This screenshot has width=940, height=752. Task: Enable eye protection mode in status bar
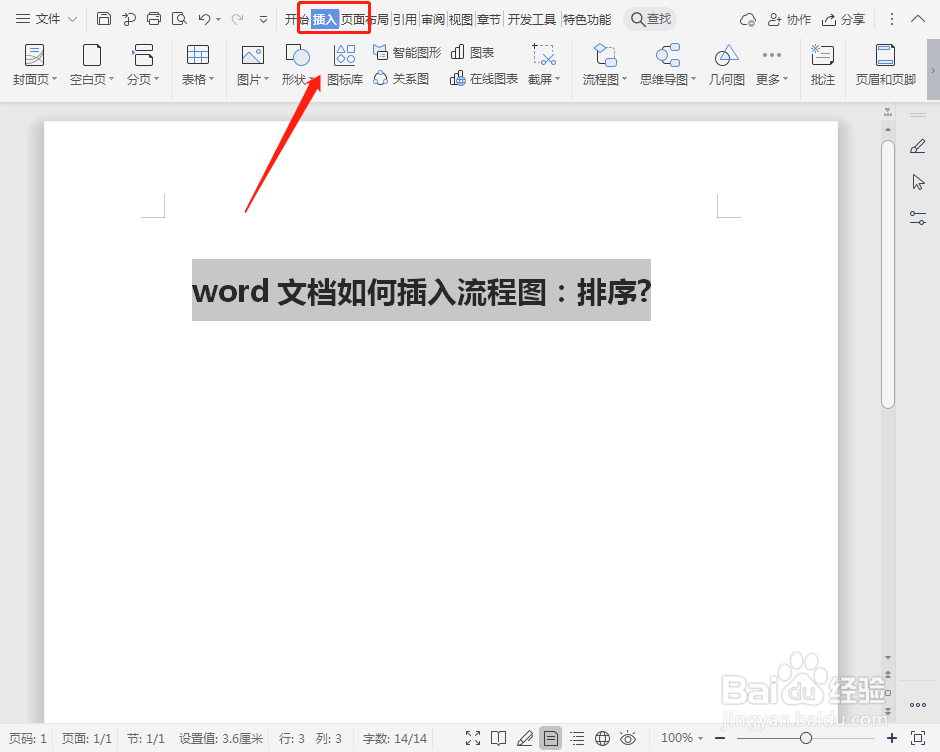coord(627,738)
